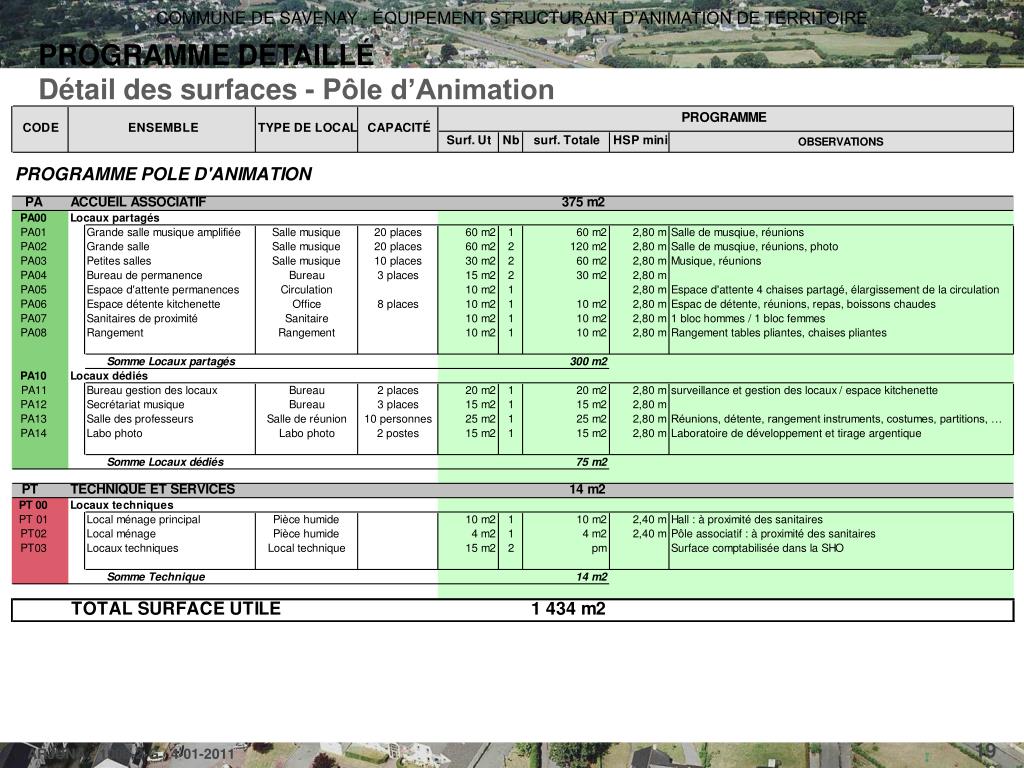Image resolution: width=1024 pixels, height=768 pixels.
Task: Click the 'PA00' code cell
Action: [x=33, y=218]
